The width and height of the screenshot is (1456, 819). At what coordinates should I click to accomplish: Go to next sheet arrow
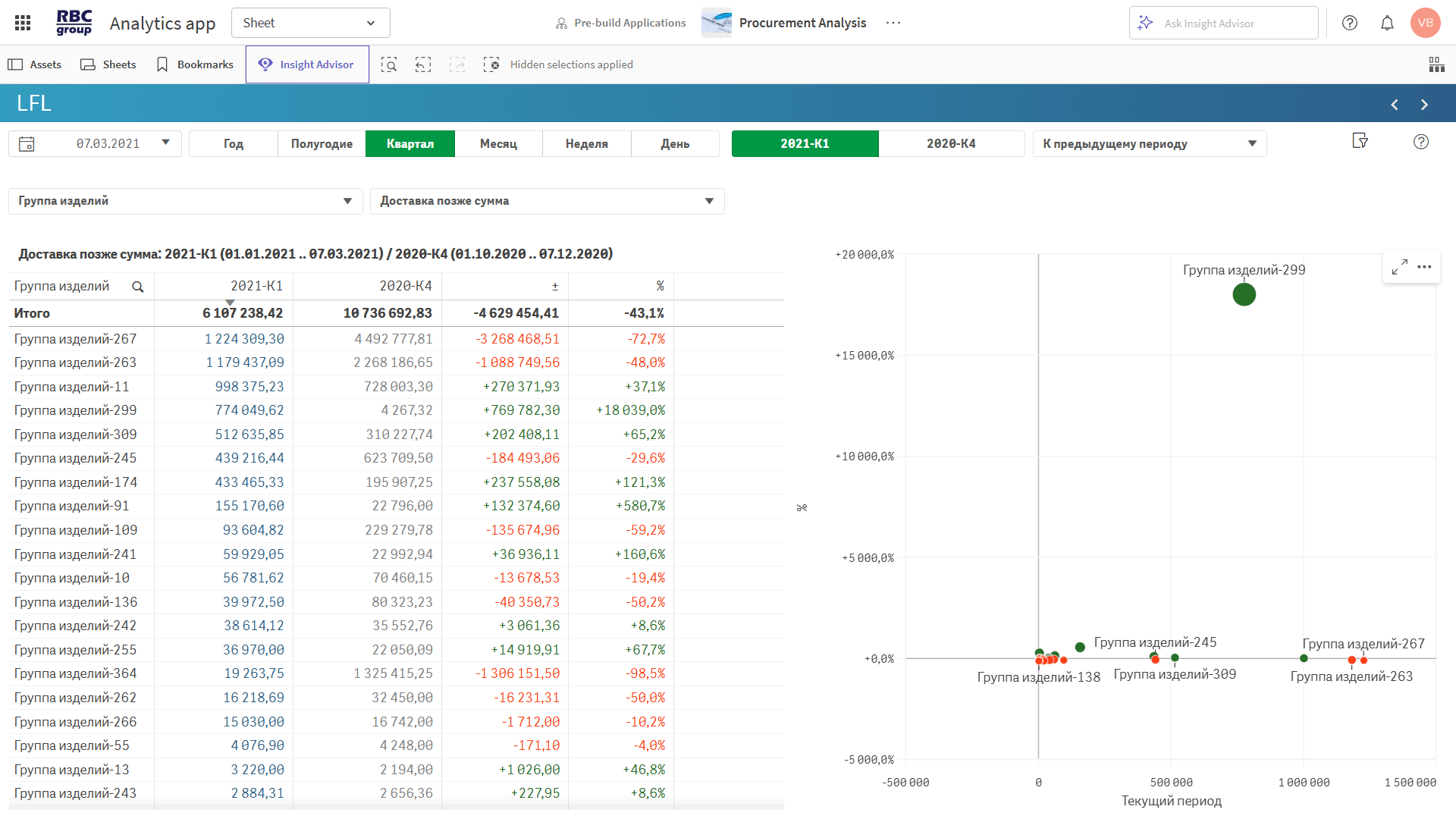(x=1424, y=105)
